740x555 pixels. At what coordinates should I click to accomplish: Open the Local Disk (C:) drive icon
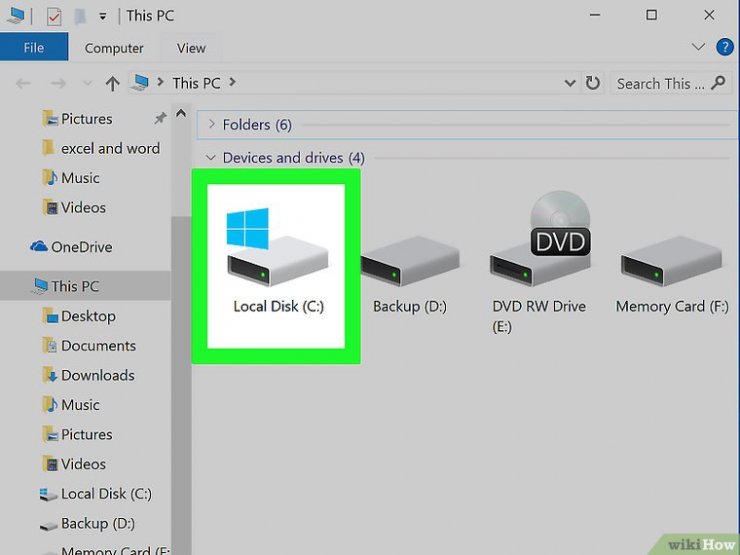point(277,247)
